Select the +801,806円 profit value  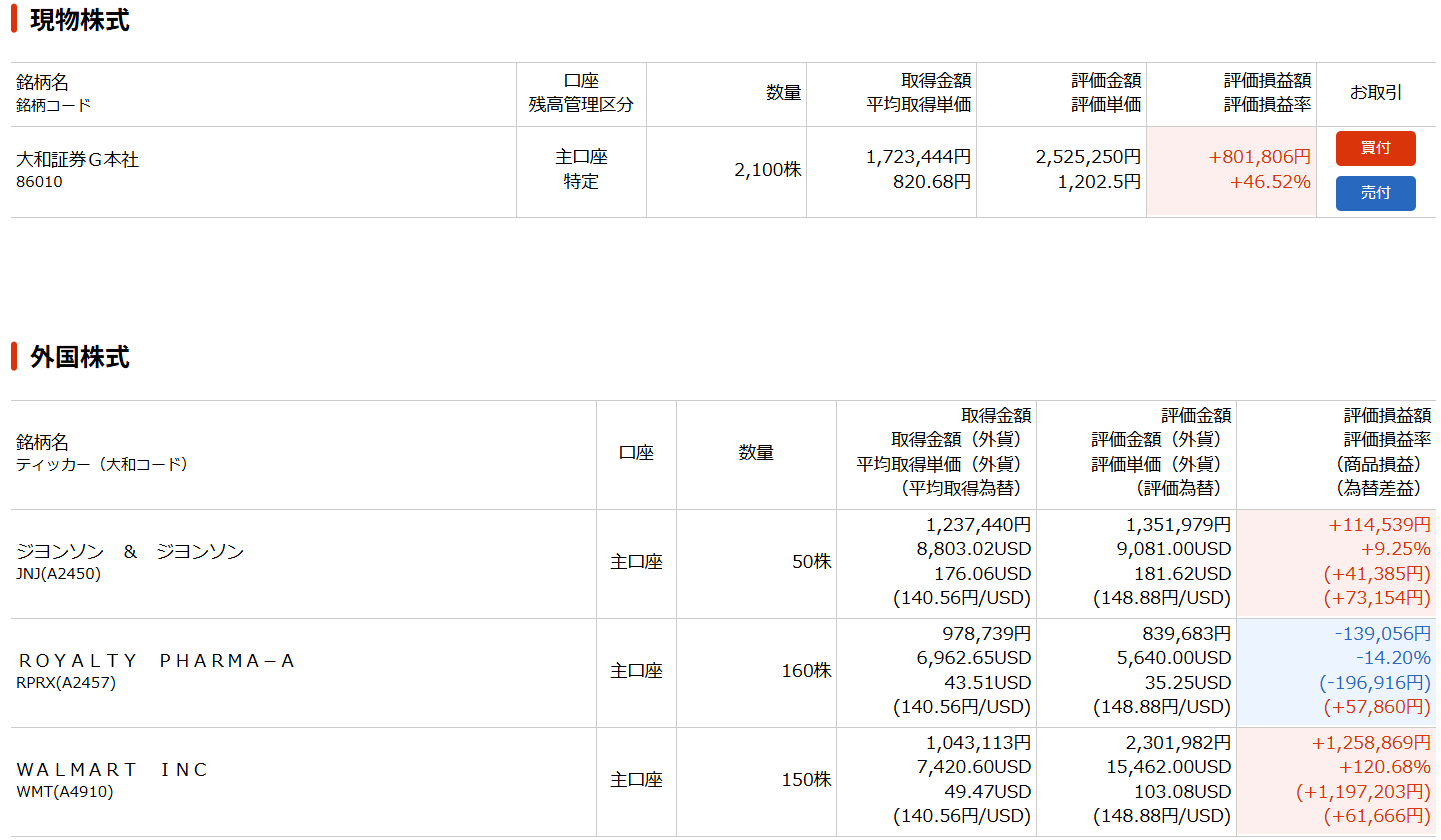(x=1259, y=157)
